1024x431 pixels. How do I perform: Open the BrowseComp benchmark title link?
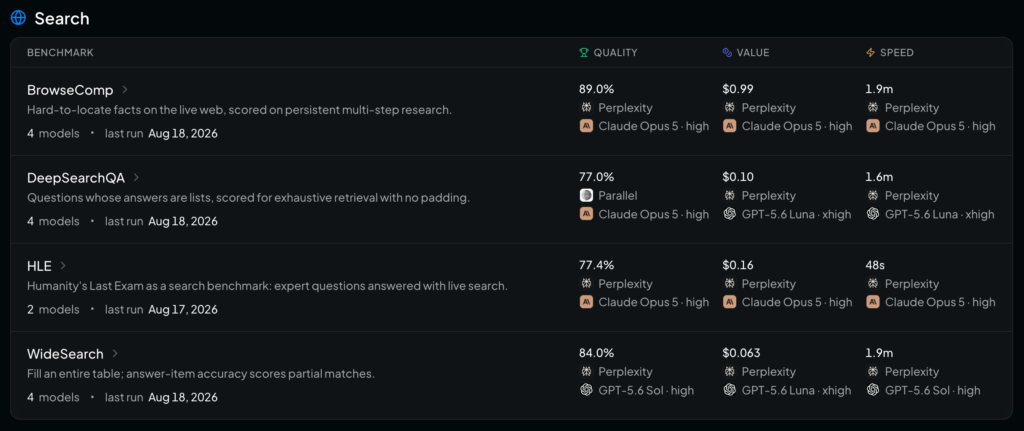click(x=70, y=89)
